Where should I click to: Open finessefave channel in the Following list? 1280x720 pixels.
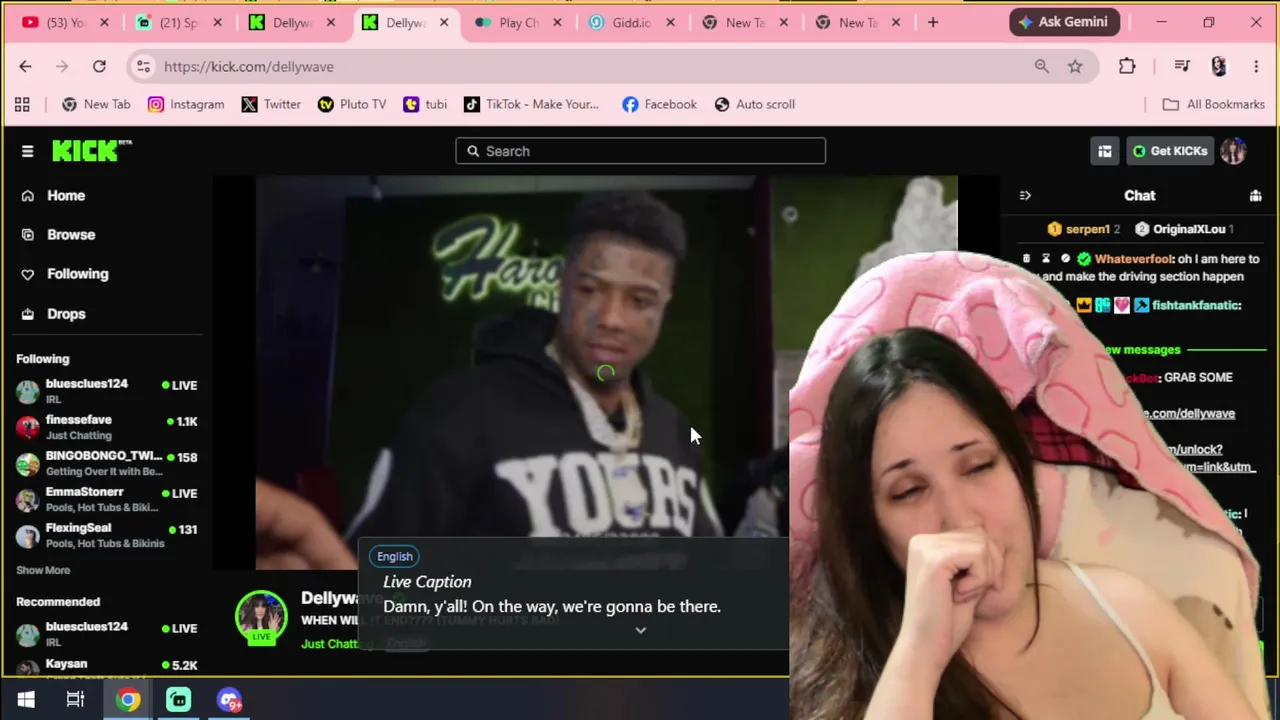pos(106,427)
